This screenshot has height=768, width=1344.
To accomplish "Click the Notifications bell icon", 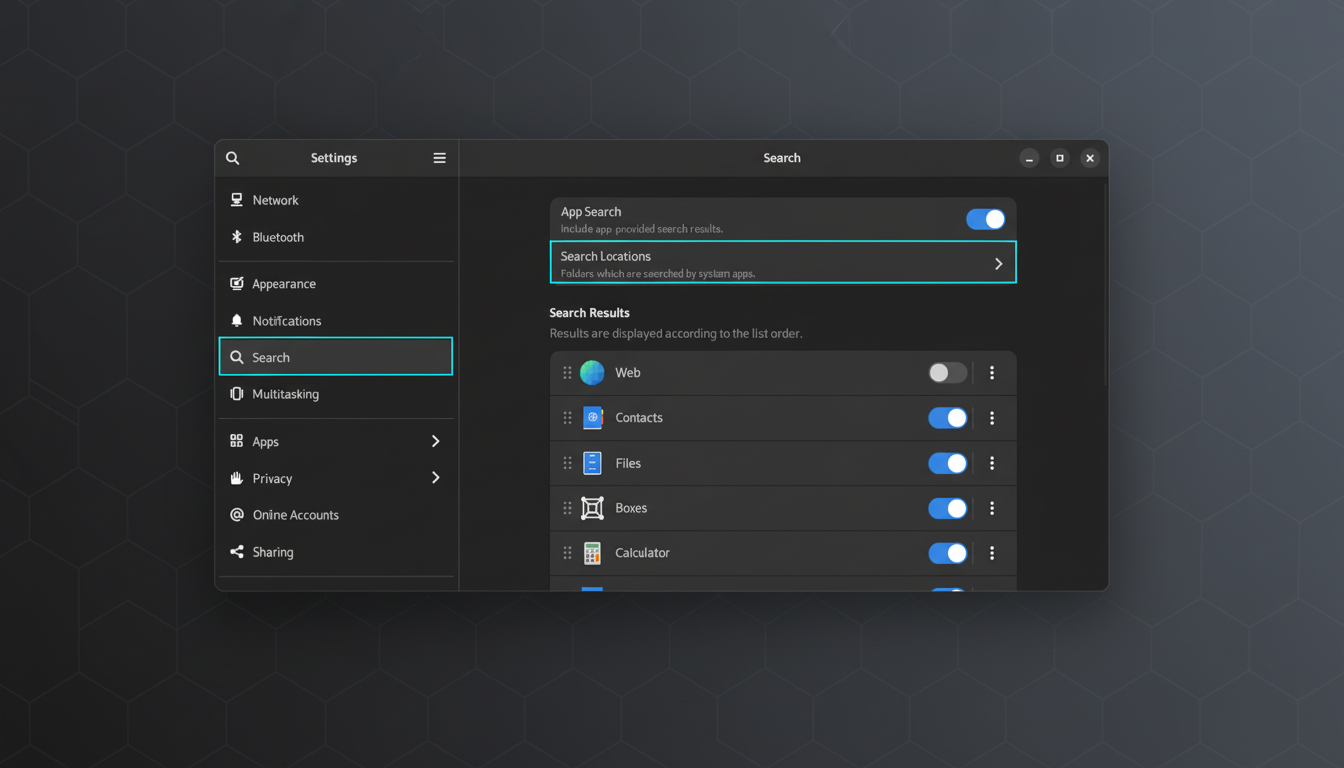I will click(236, 320).
